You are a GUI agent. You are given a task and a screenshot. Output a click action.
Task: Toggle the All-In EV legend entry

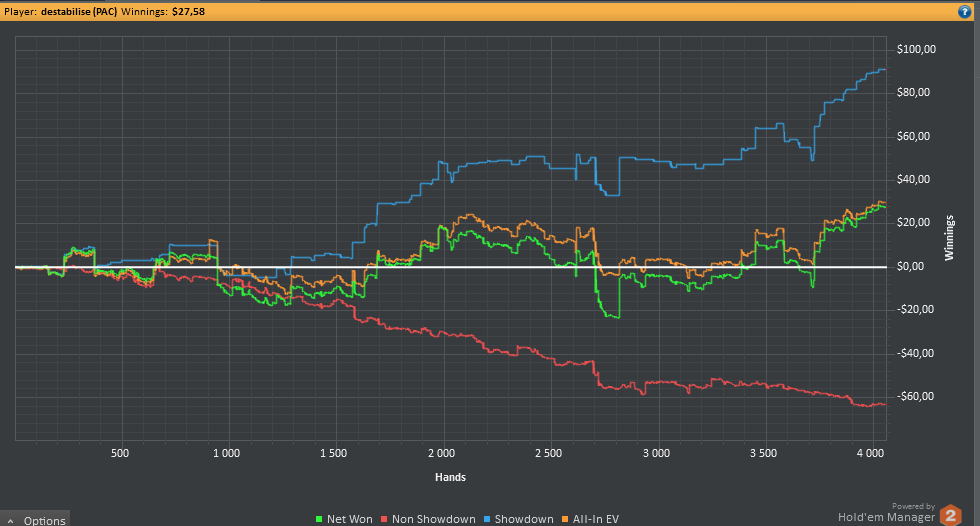click(x=591, y=519)
